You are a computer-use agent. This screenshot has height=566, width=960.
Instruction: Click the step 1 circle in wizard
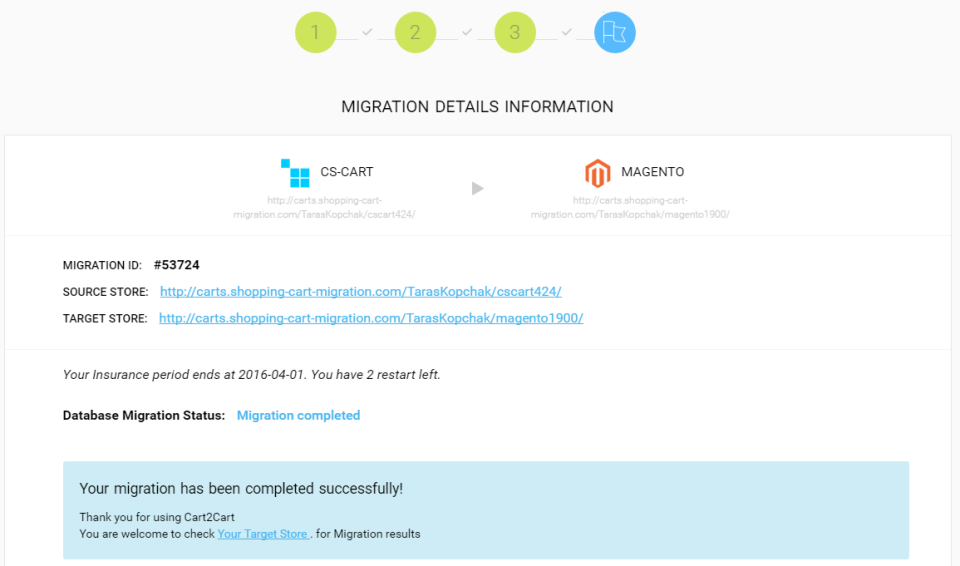(x=315, y=32)
